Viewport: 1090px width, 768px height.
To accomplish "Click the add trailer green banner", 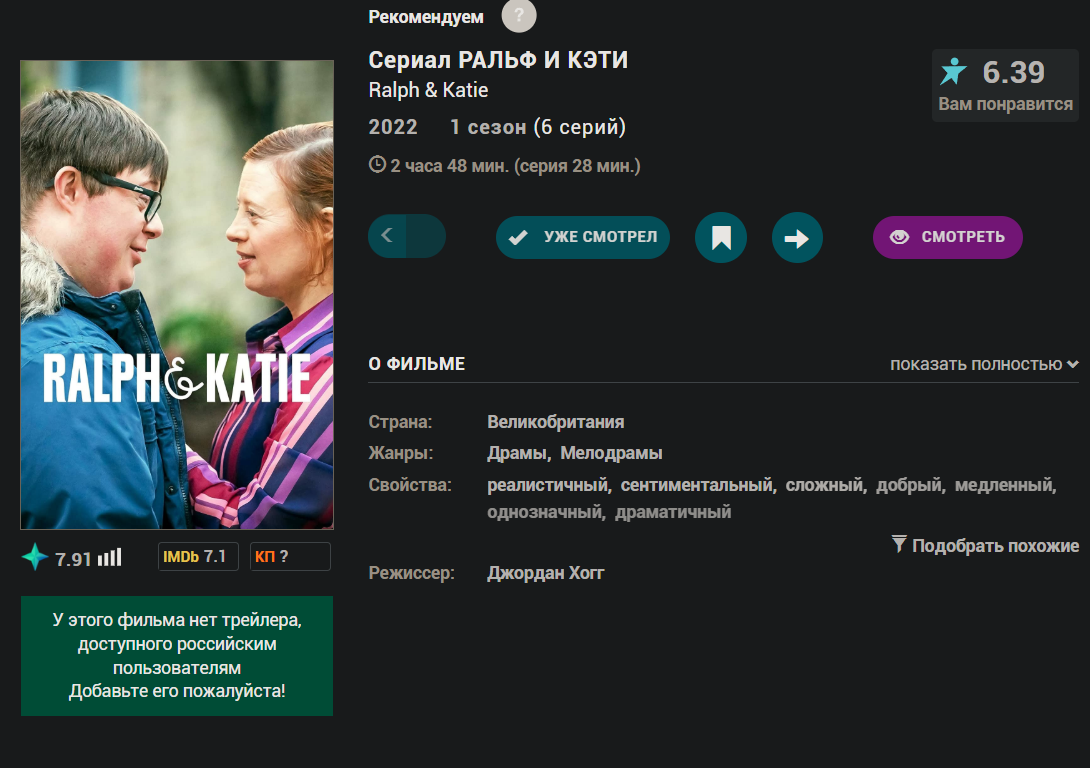I will click(177, 655).
